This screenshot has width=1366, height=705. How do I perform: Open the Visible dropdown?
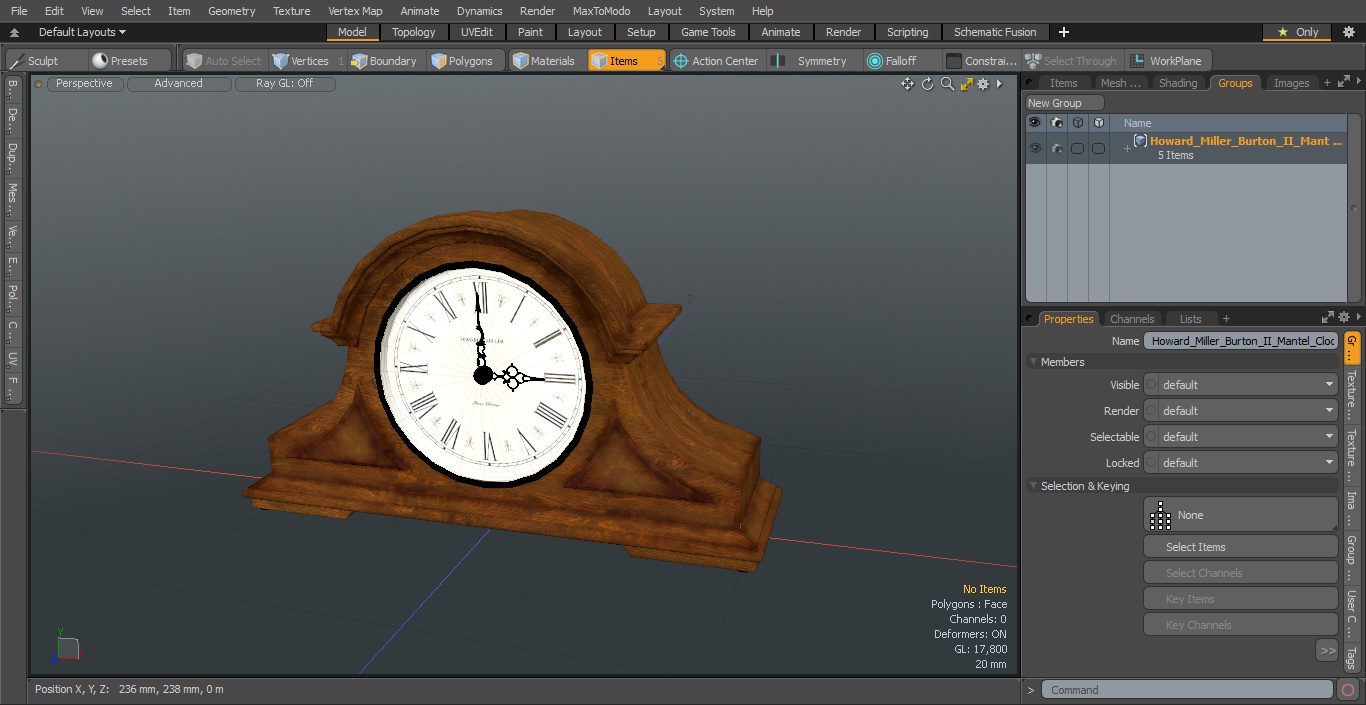point(1247,385)
